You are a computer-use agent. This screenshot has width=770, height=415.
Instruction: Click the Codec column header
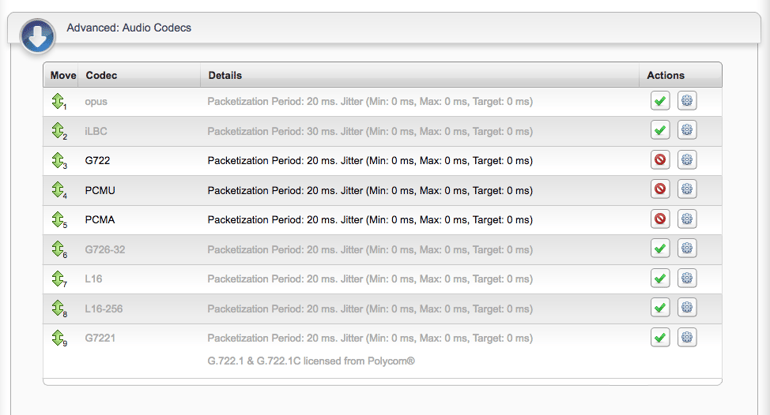(x=102, y=75)
